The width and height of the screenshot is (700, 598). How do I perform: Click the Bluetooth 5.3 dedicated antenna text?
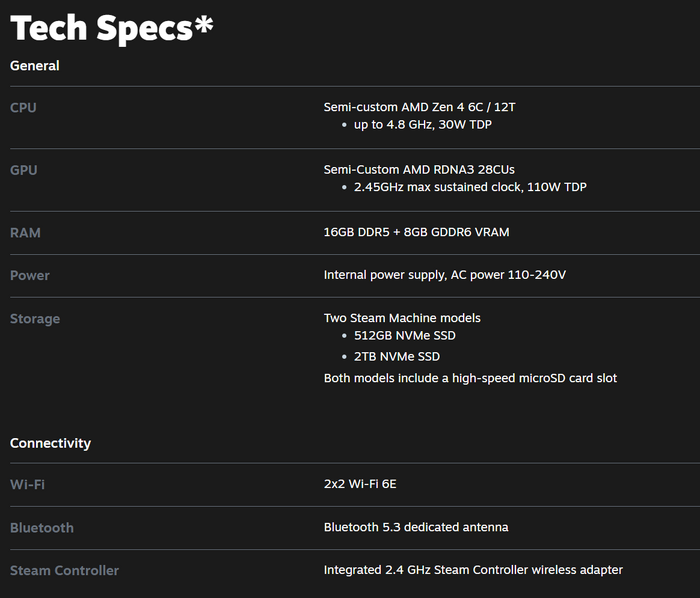point(416,527)
